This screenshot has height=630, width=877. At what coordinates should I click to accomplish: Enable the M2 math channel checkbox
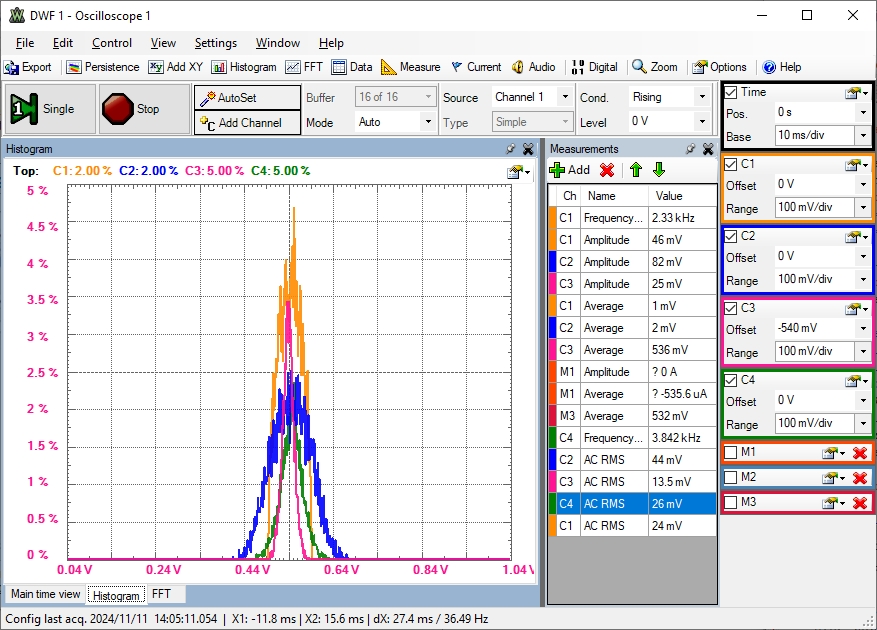click(x=731, y=477)
